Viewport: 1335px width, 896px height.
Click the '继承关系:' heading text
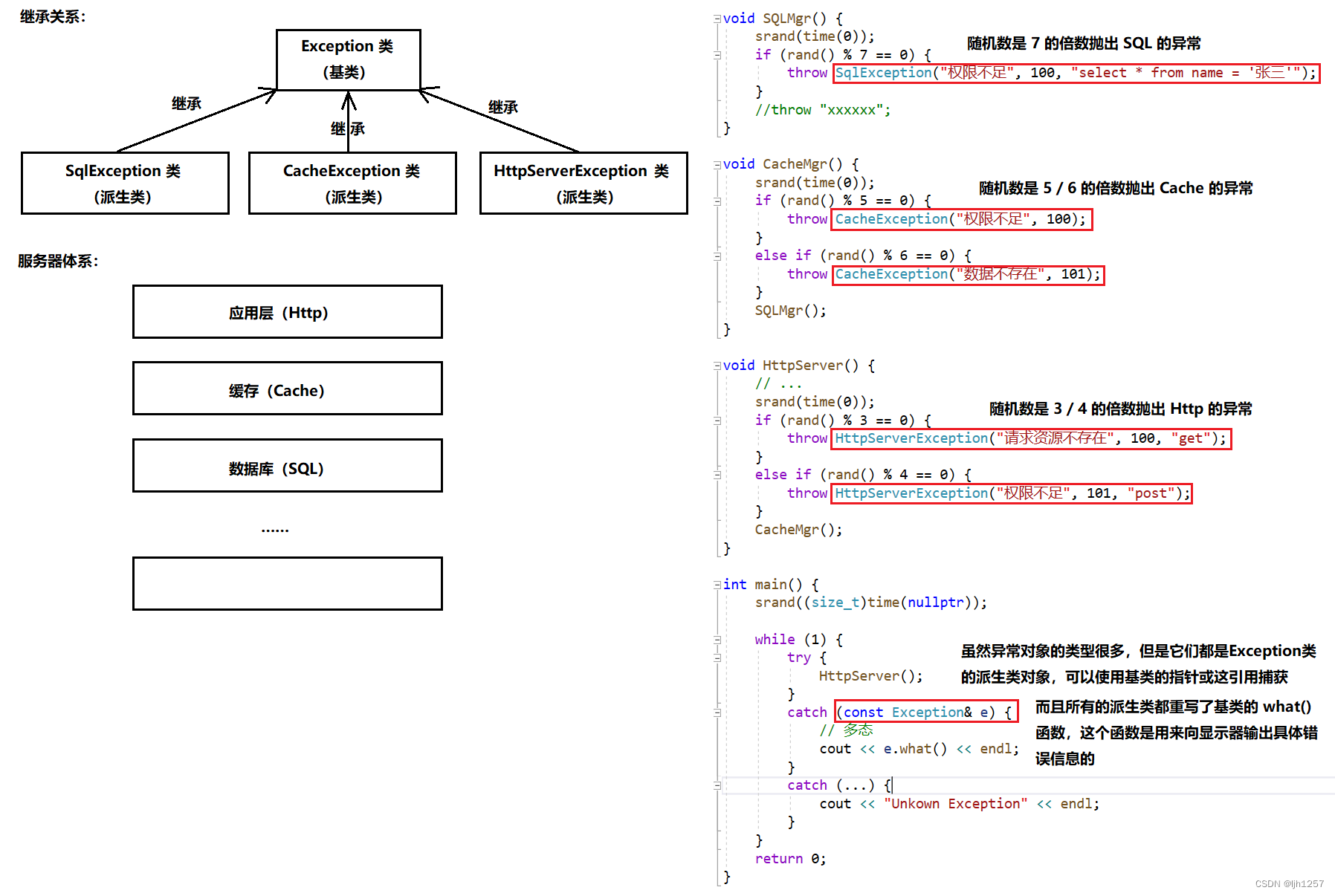(x=53, y=16)
